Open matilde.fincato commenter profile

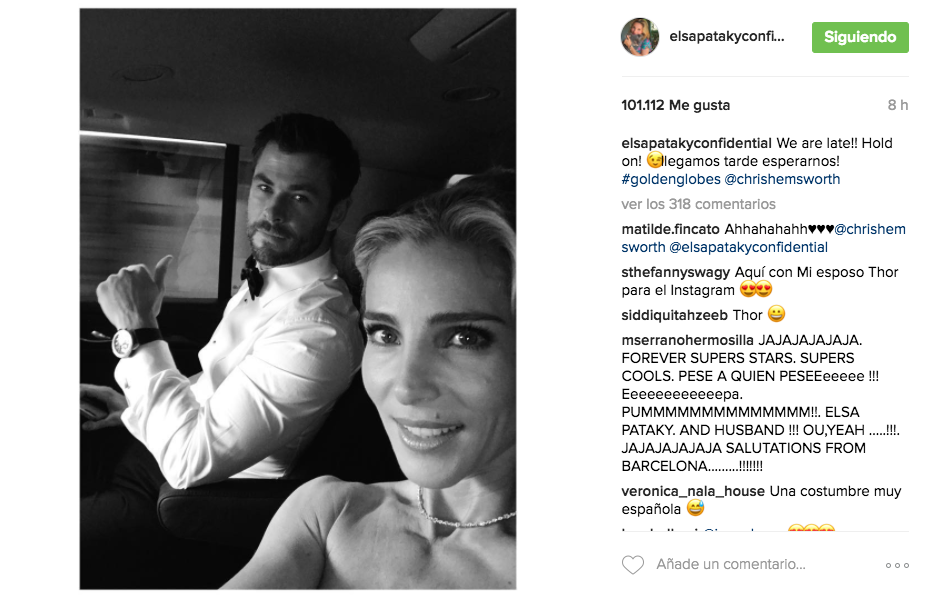pos(670,230)
